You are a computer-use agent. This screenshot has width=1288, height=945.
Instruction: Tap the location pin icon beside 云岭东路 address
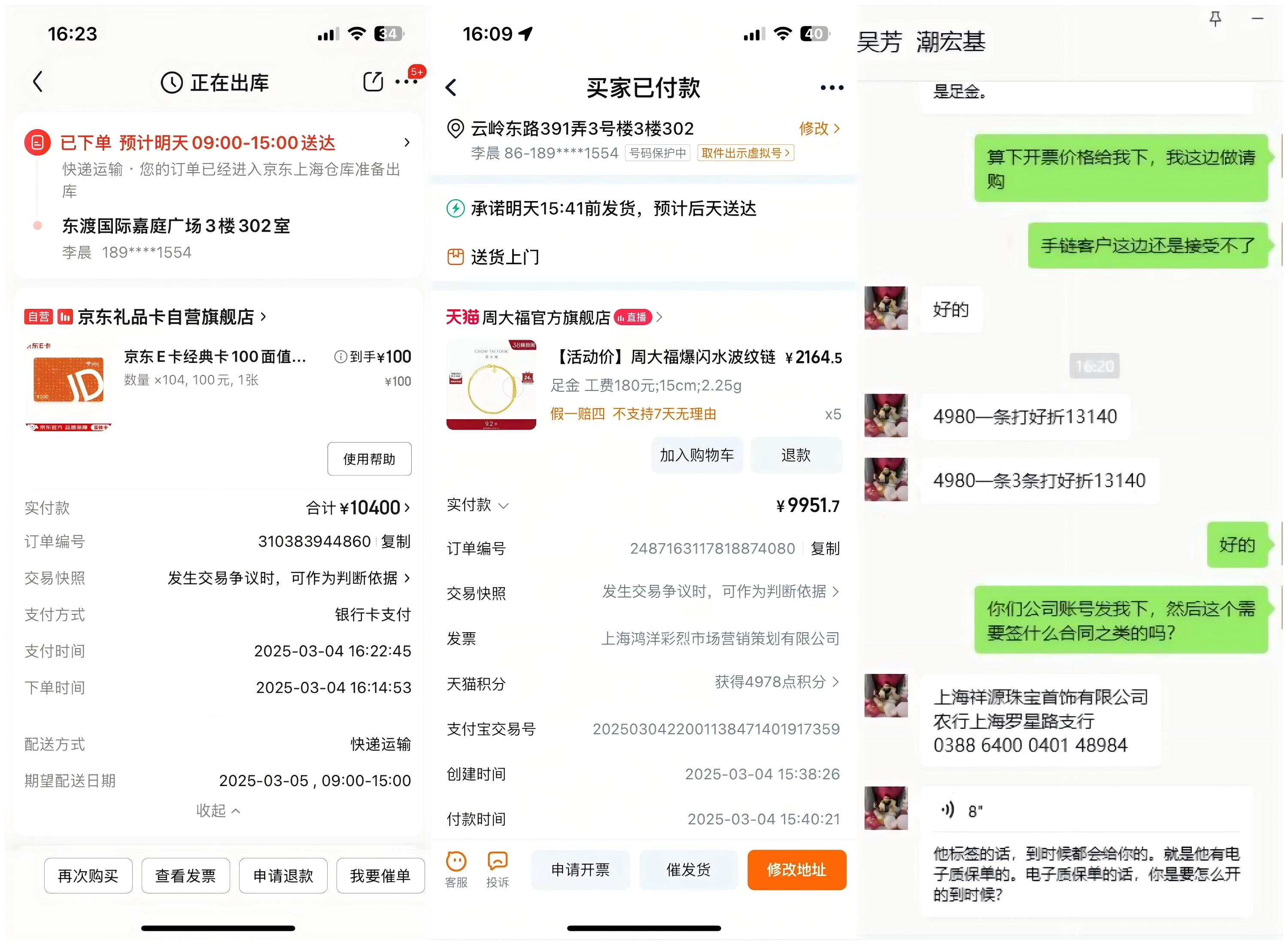click(x=455, y=129)
